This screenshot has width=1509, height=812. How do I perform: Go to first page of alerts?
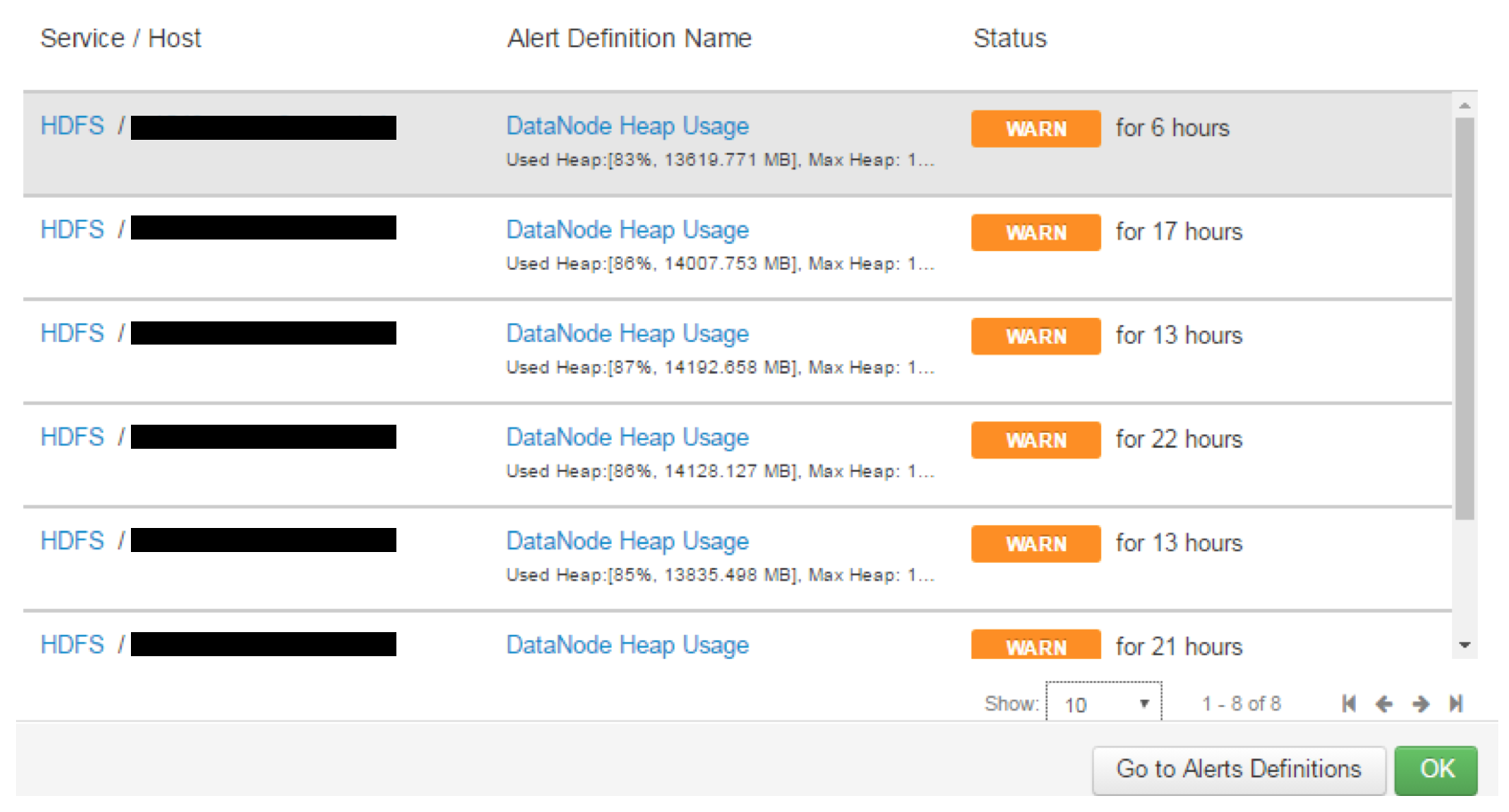(x=1350, y=704)
